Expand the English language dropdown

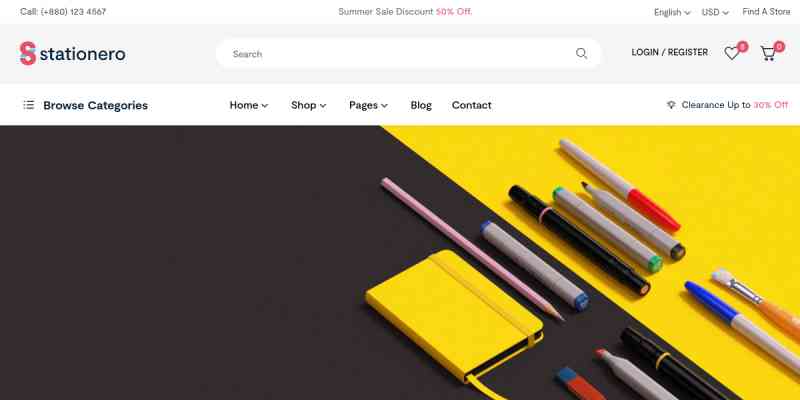click(672, 12)
